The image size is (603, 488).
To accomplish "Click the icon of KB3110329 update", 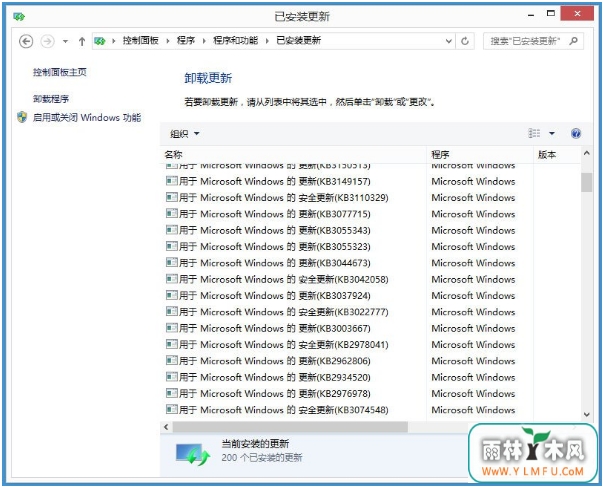I will click(172, 197).
